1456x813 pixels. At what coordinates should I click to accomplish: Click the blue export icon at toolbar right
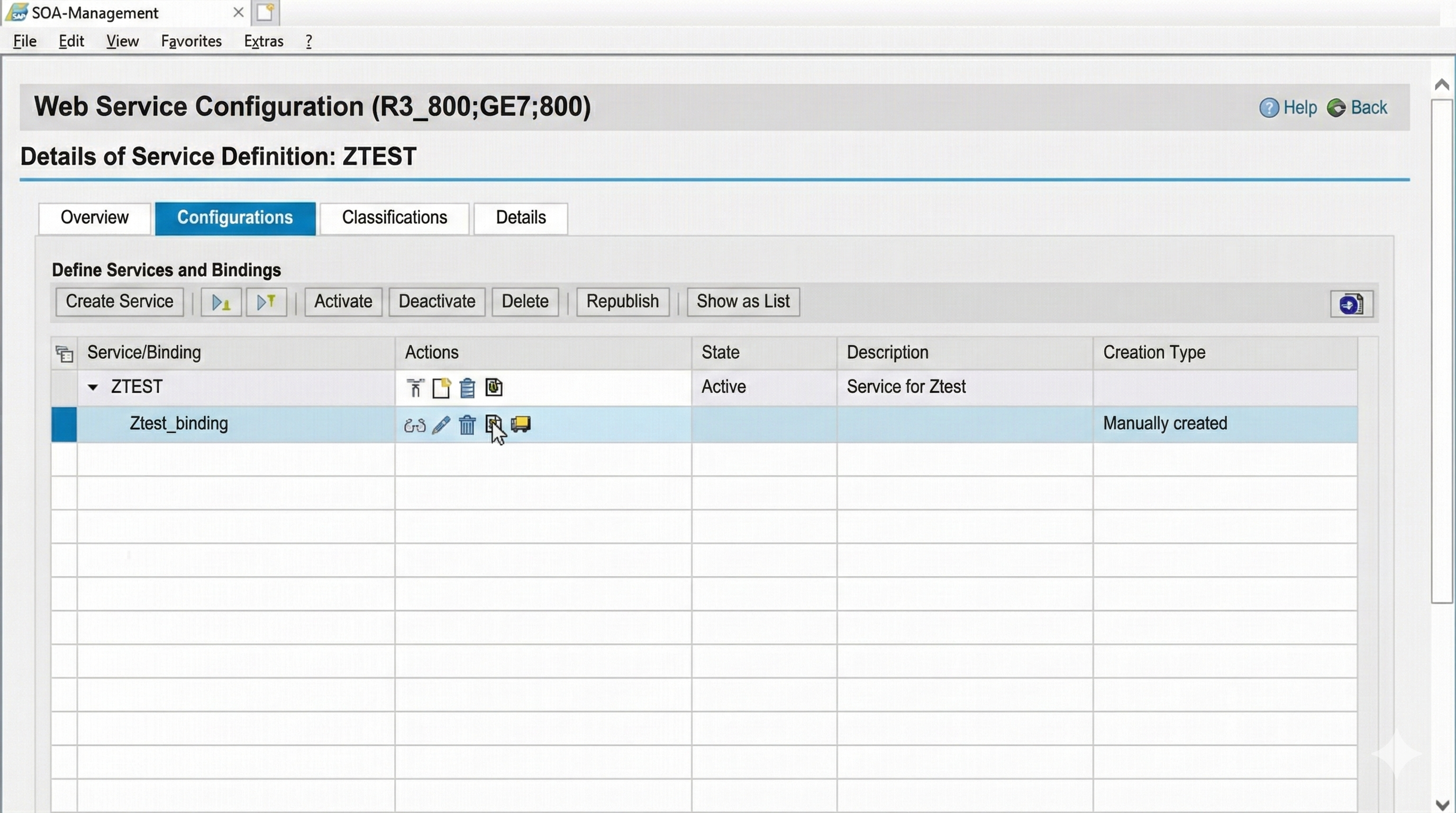point(1351,304)
